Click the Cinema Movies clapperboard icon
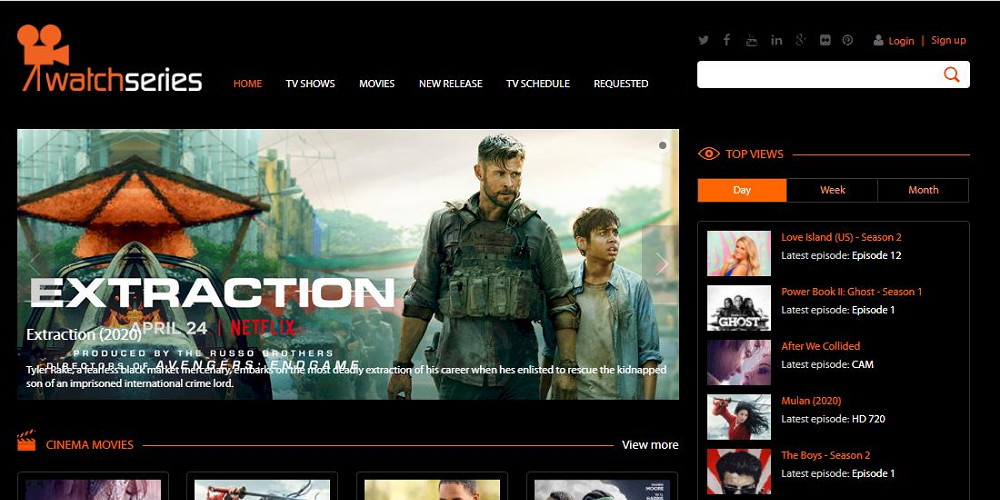 coord(26,441)
